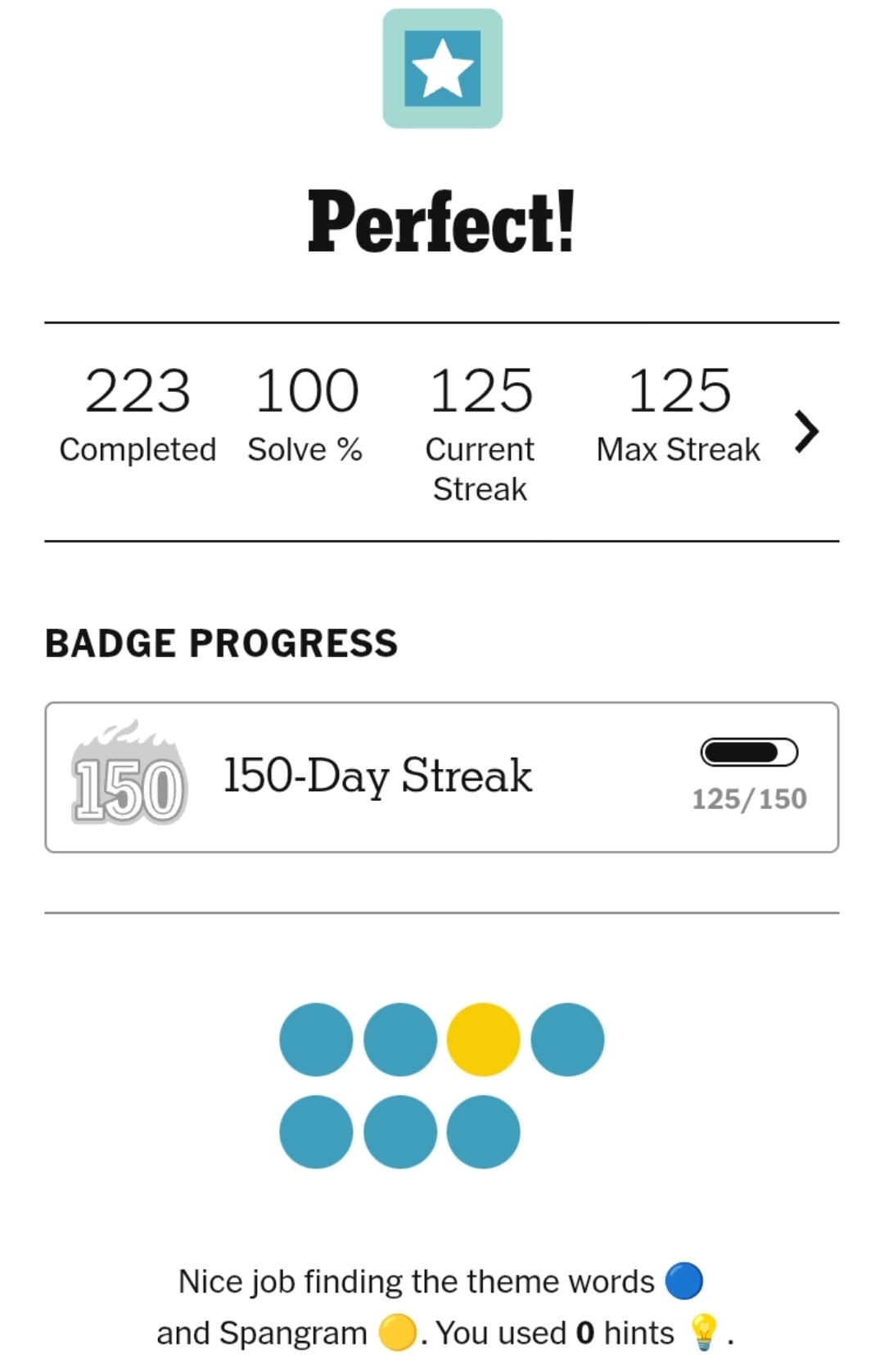Click the 125 Max Streak statistic

tap(679, 413)
